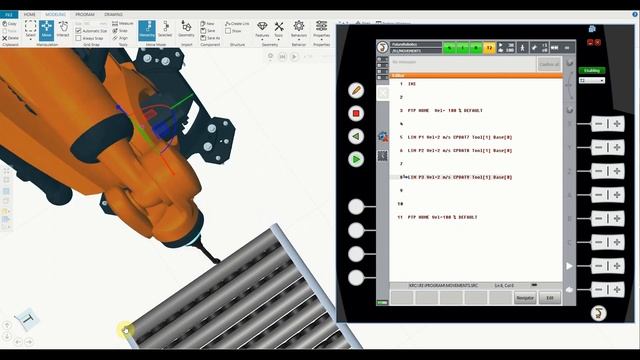Click the Start backwards key on the pendant

[356, 136]
